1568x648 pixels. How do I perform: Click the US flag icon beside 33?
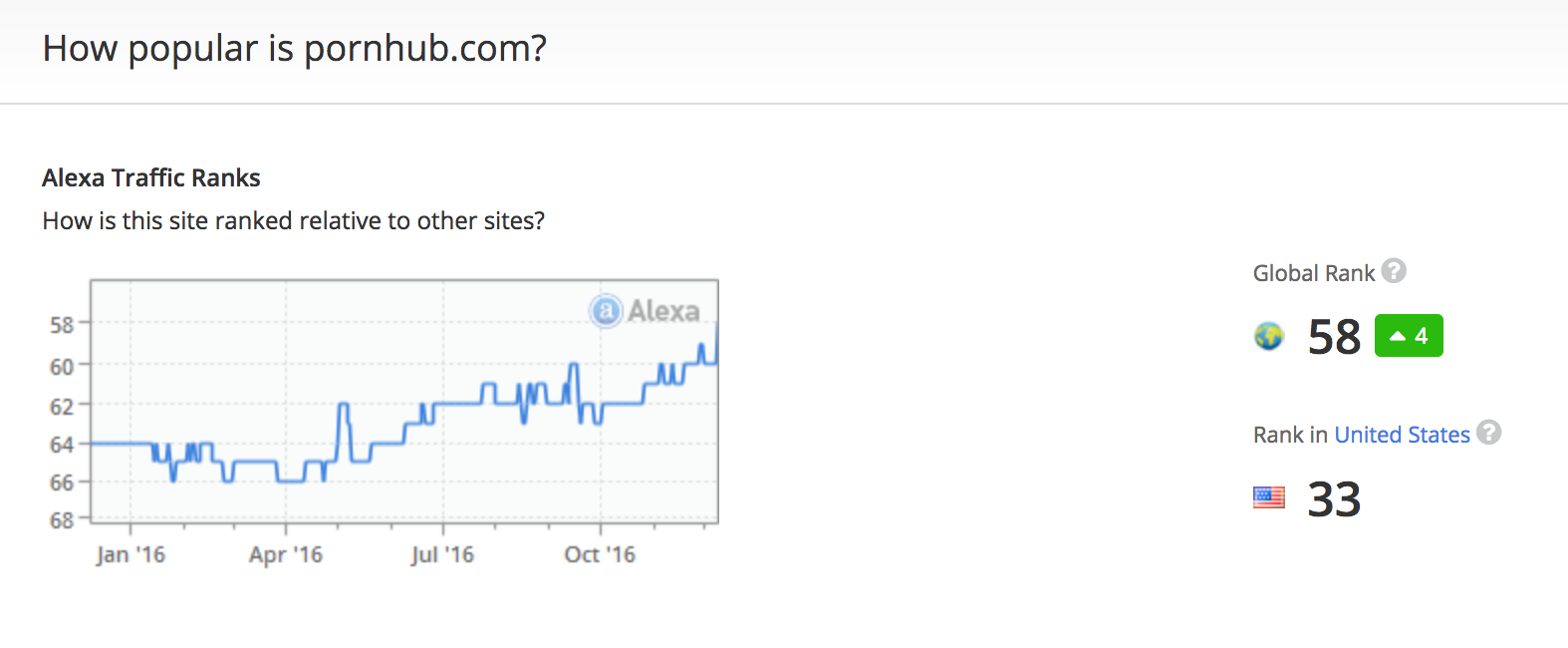point(1269,496)
